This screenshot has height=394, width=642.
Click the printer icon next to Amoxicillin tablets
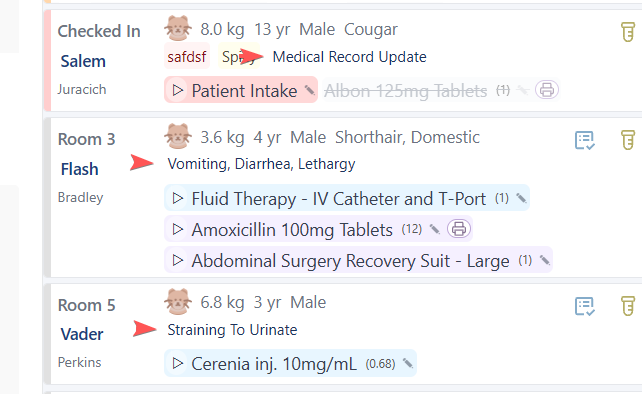point(459,229)
